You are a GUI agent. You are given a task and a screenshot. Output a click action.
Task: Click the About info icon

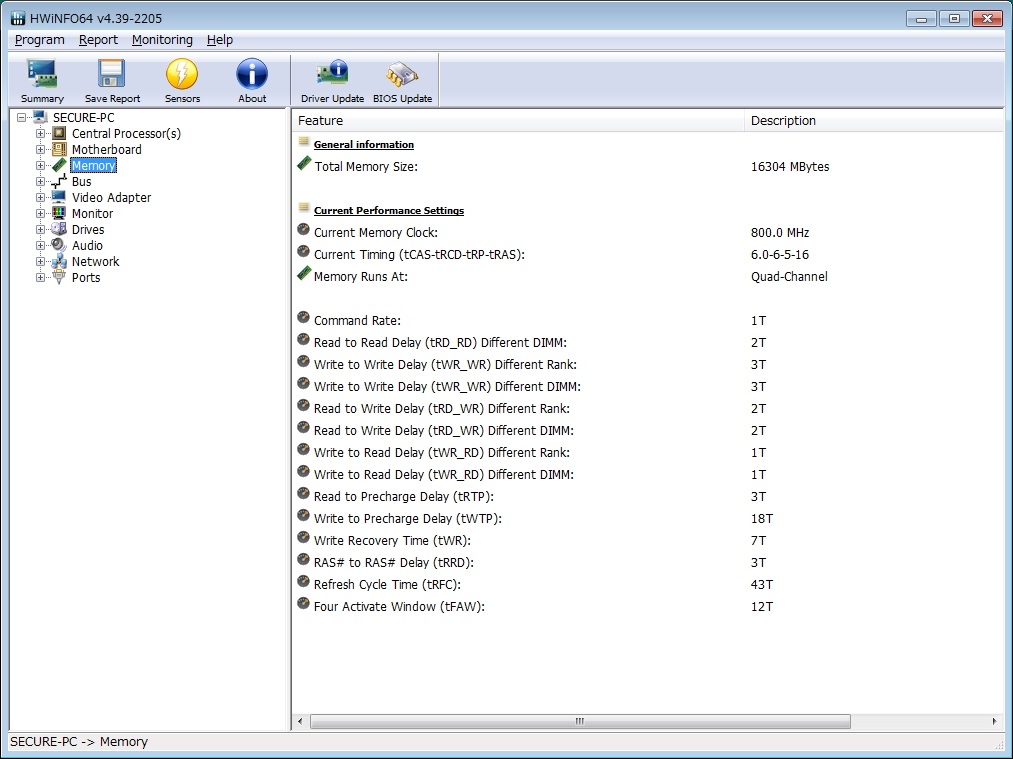[x=252, y=74]
